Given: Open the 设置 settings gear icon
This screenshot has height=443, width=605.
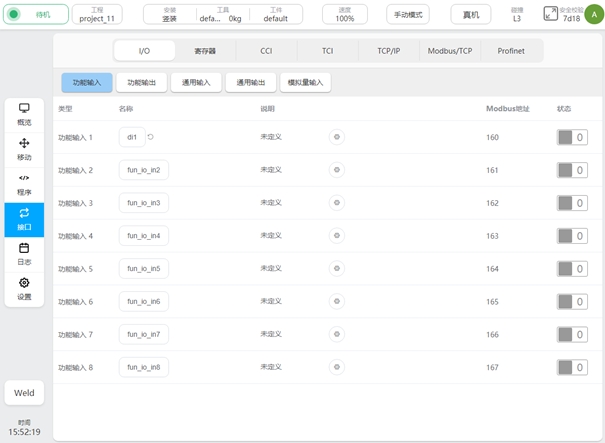Looking at the screenshot, I should 24,288.
